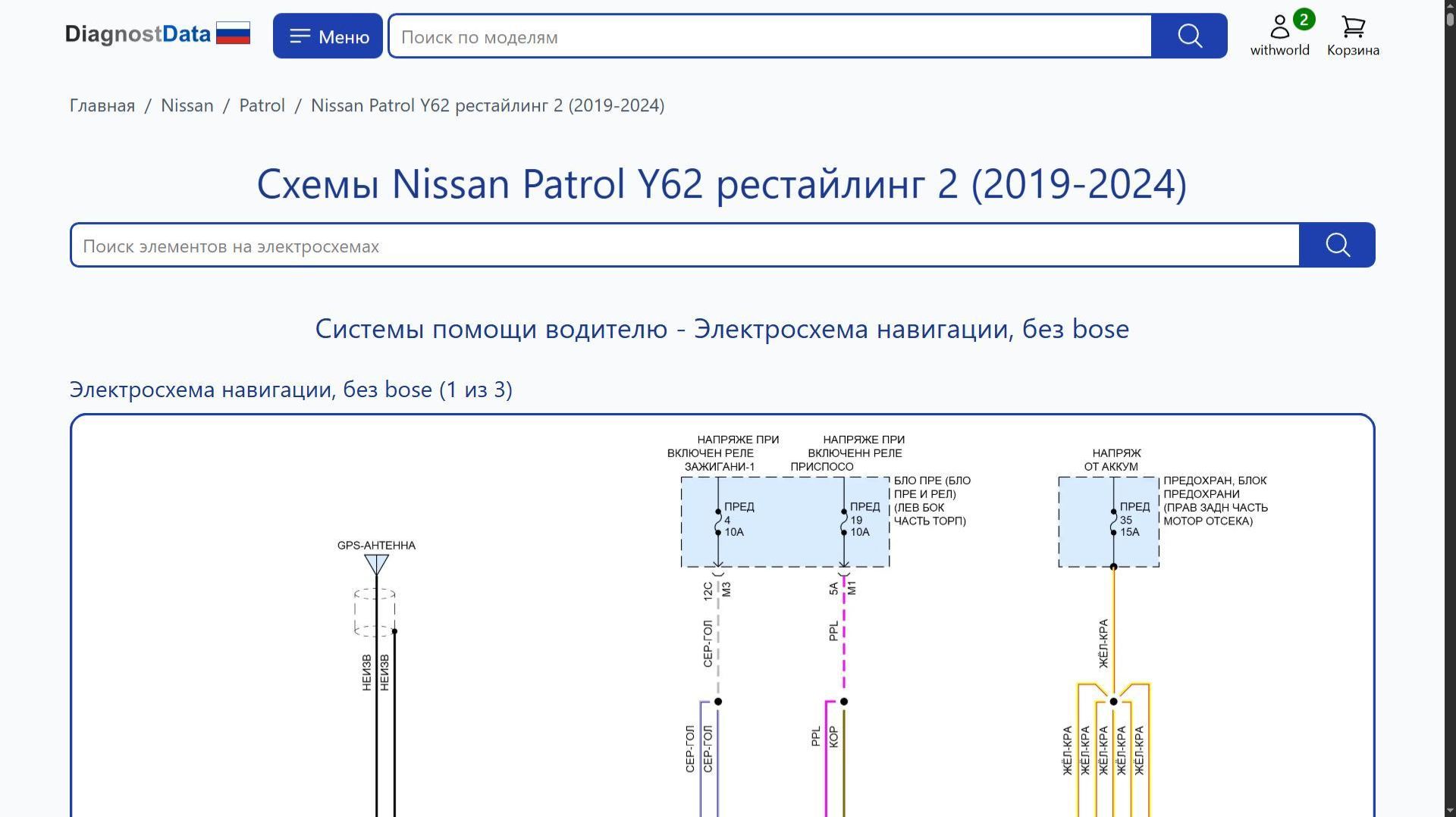Image resolution: width=1456 pixels, height=817 pixels.
Task: Click connector label 12C
Action: pyautogui.click(x=708, y=592)
